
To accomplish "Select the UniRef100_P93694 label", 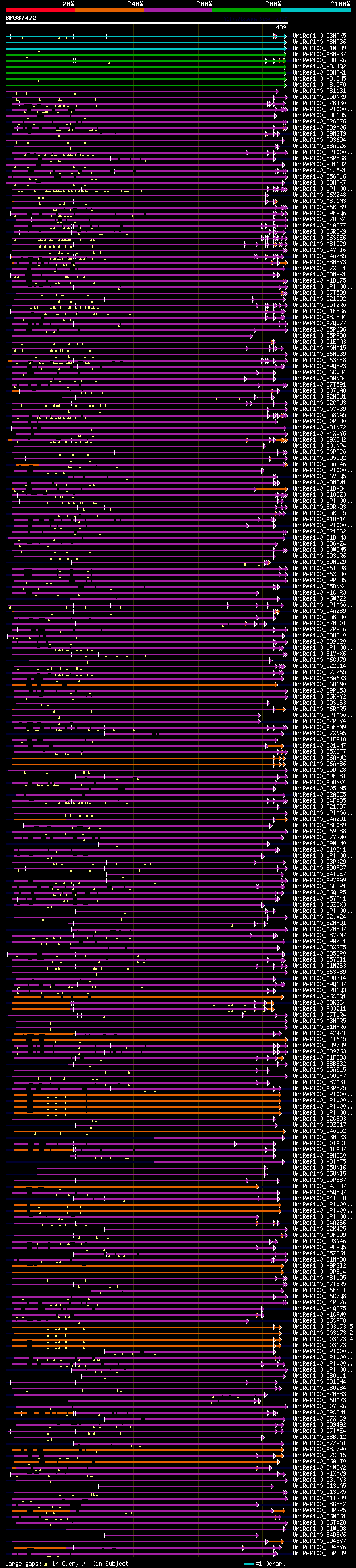I will [x=319, y=140].
